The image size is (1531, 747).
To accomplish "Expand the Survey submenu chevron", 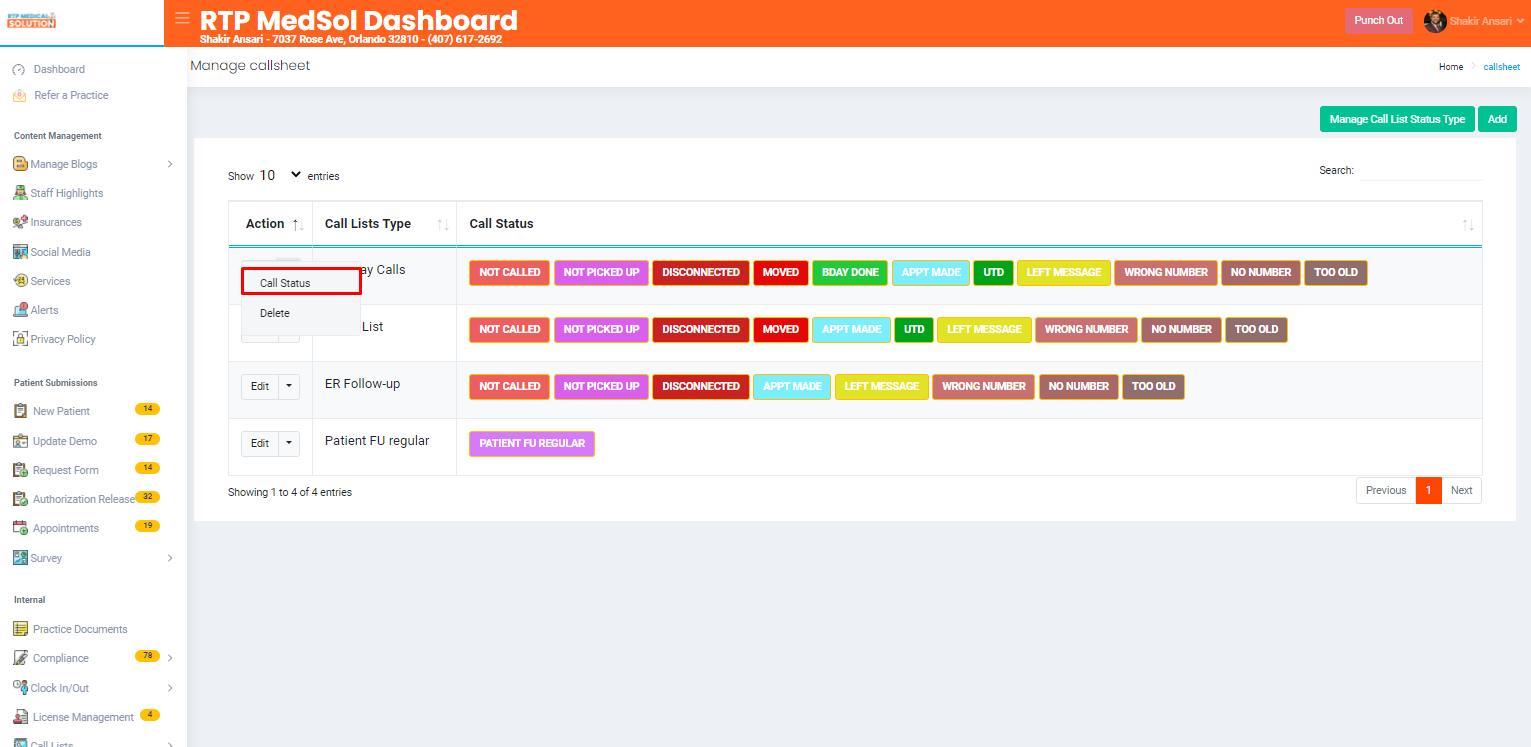I will 170,557.
